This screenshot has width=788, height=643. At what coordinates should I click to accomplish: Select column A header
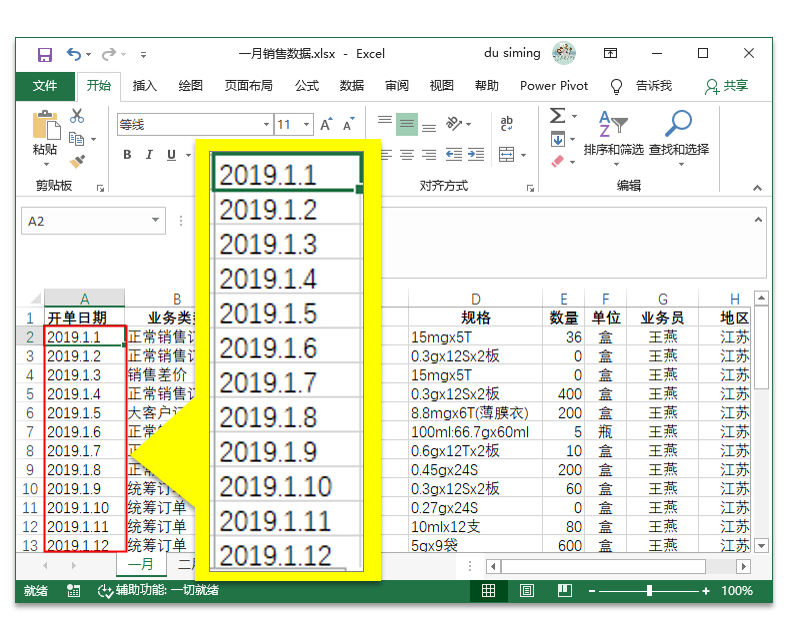[84, 299]
